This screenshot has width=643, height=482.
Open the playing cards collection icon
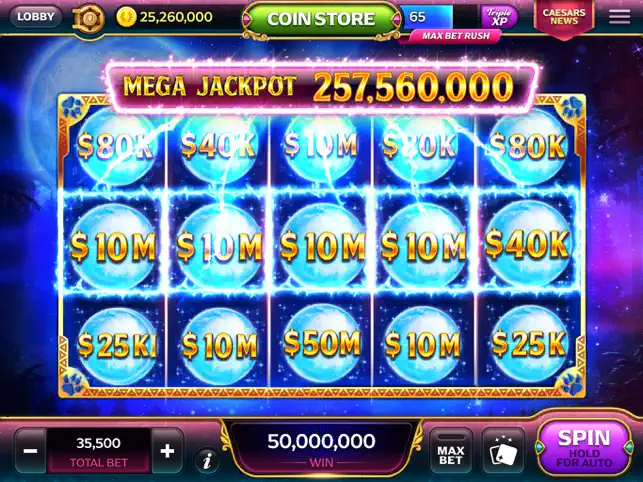click(x=504, y=451)
